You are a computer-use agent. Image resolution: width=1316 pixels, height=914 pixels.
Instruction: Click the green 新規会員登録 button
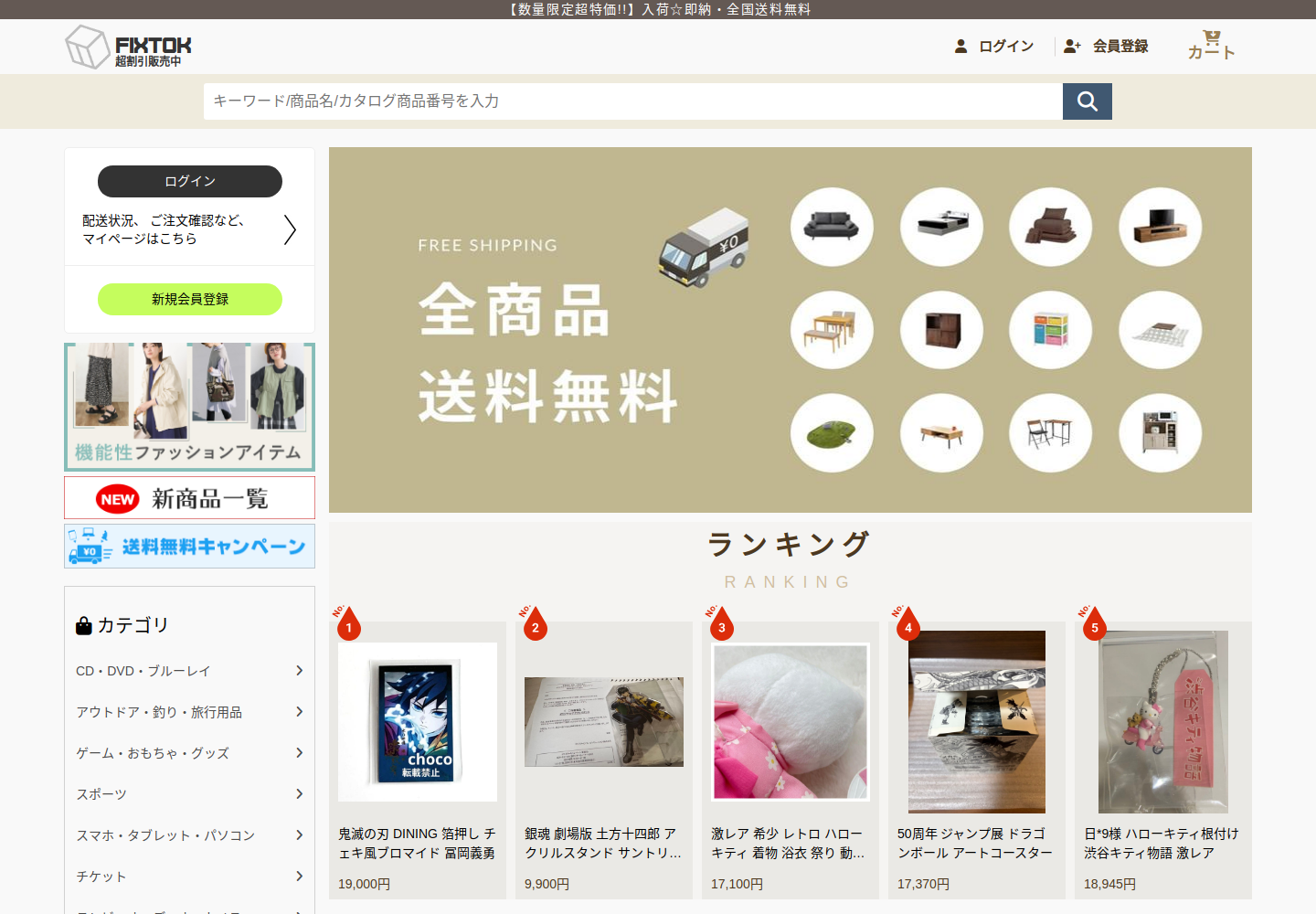point(190,299)
